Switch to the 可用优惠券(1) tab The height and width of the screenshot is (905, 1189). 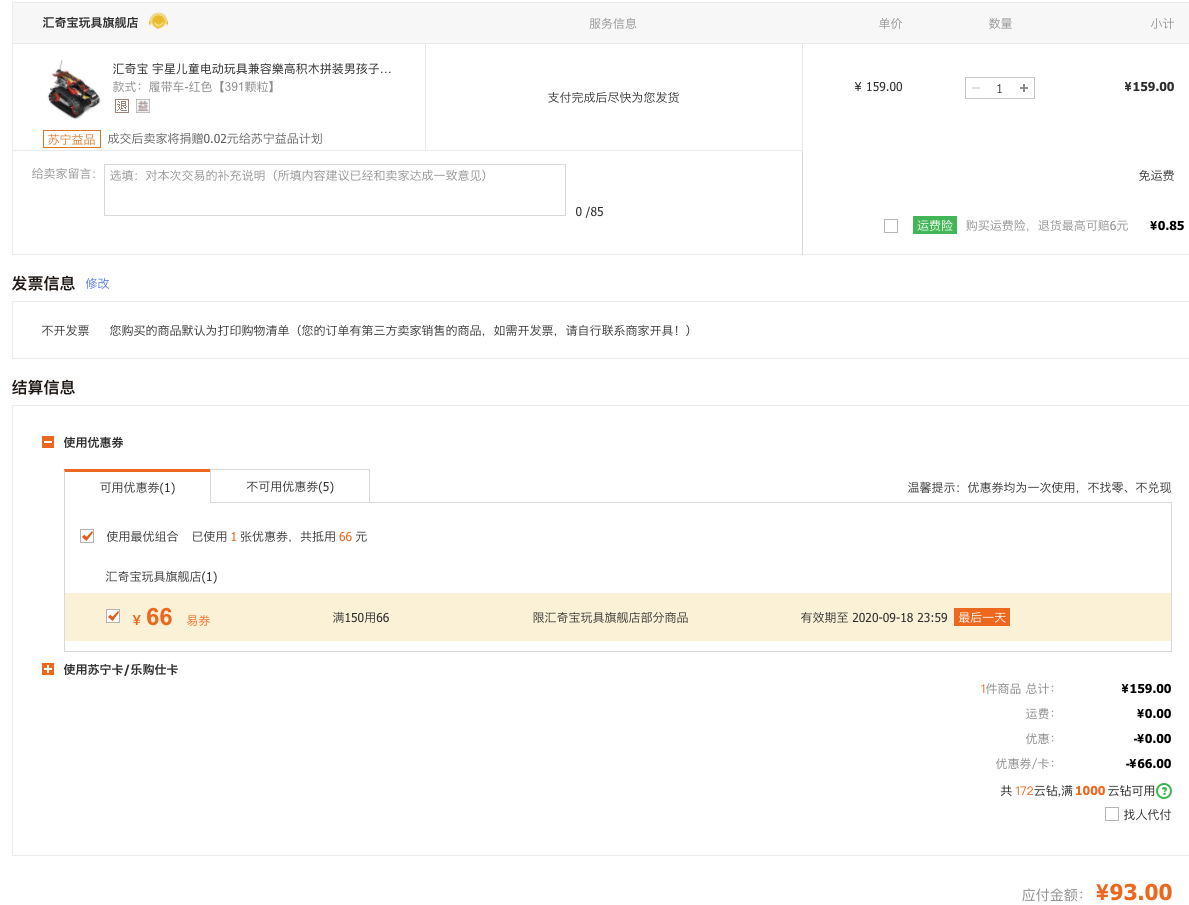pyautogui.click(x=137, y=487)
